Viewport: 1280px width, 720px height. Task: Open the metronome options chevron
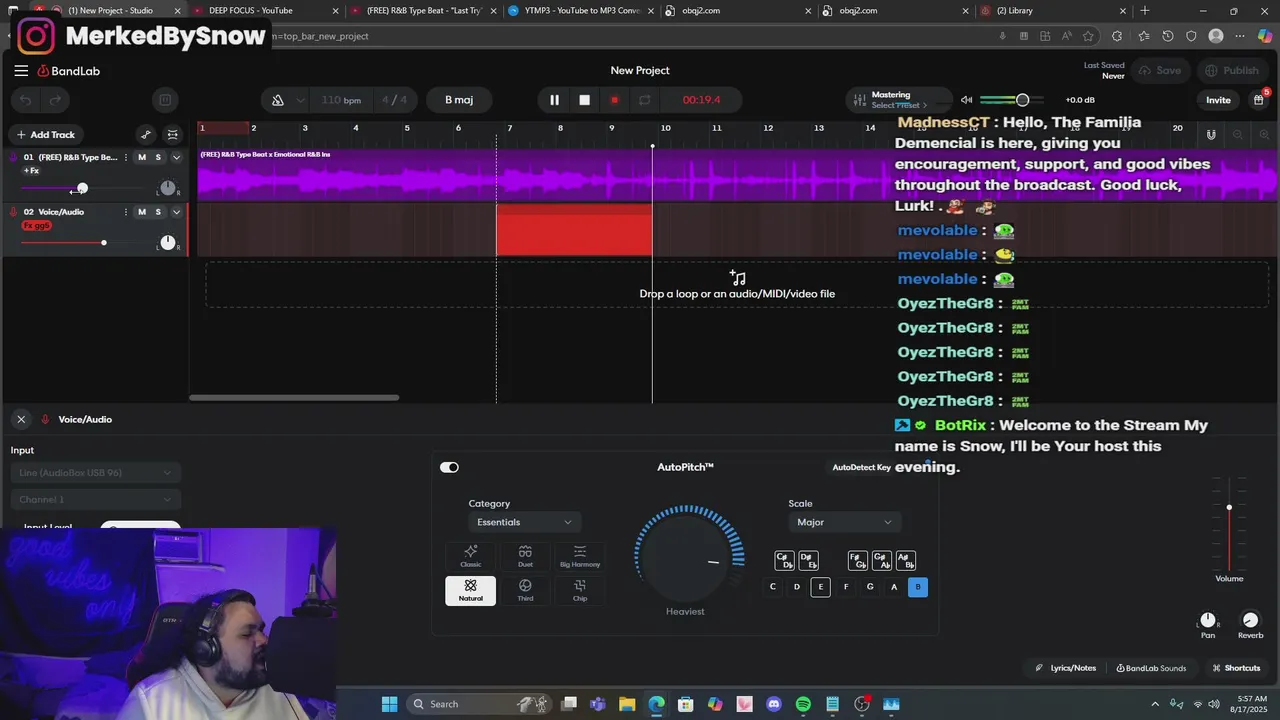300,100
